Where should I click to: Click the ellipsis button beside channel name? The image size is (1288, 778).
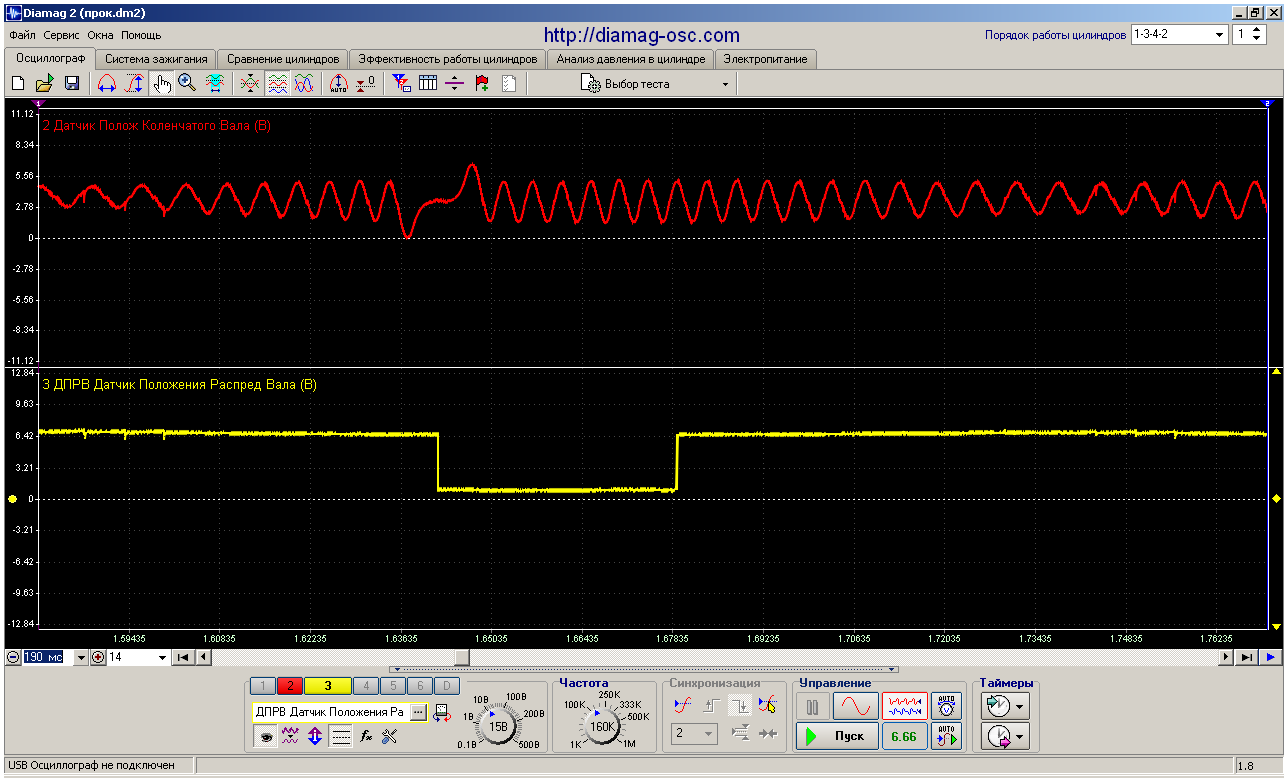point(418,712)
